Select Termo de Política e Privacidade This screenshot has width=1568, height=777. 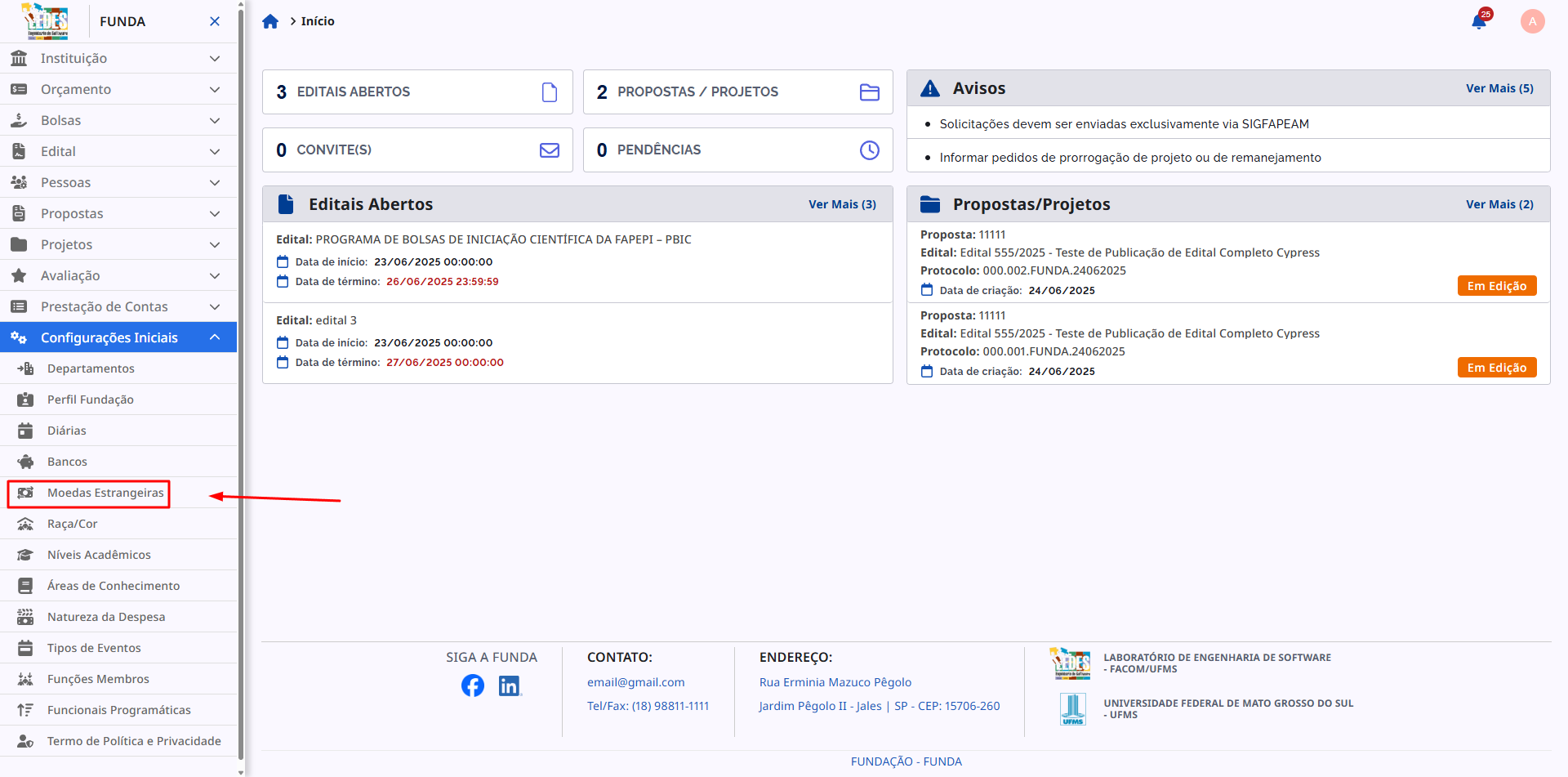pos(134,741)
